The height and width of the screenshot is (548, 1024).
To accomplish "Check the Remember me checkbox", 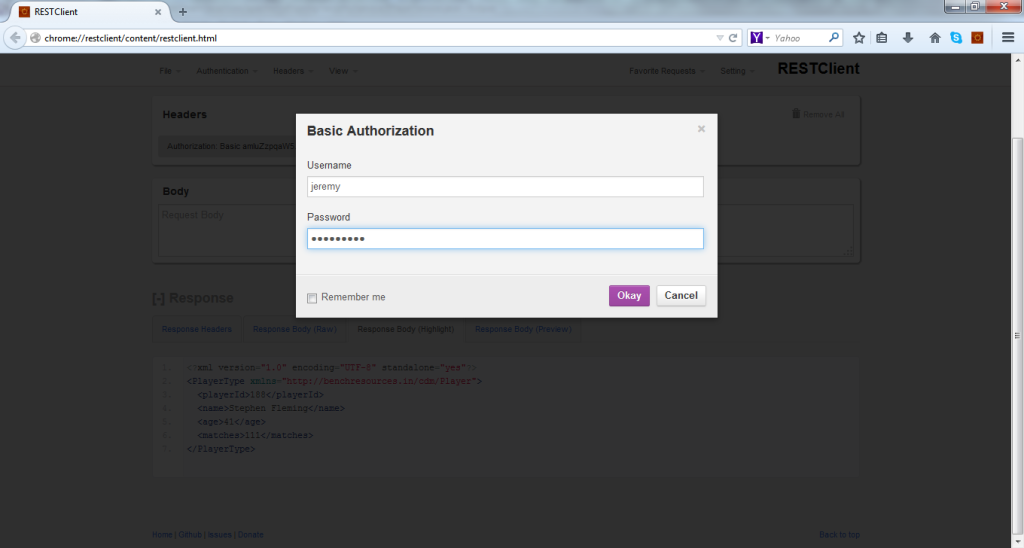I will [312, 297].
